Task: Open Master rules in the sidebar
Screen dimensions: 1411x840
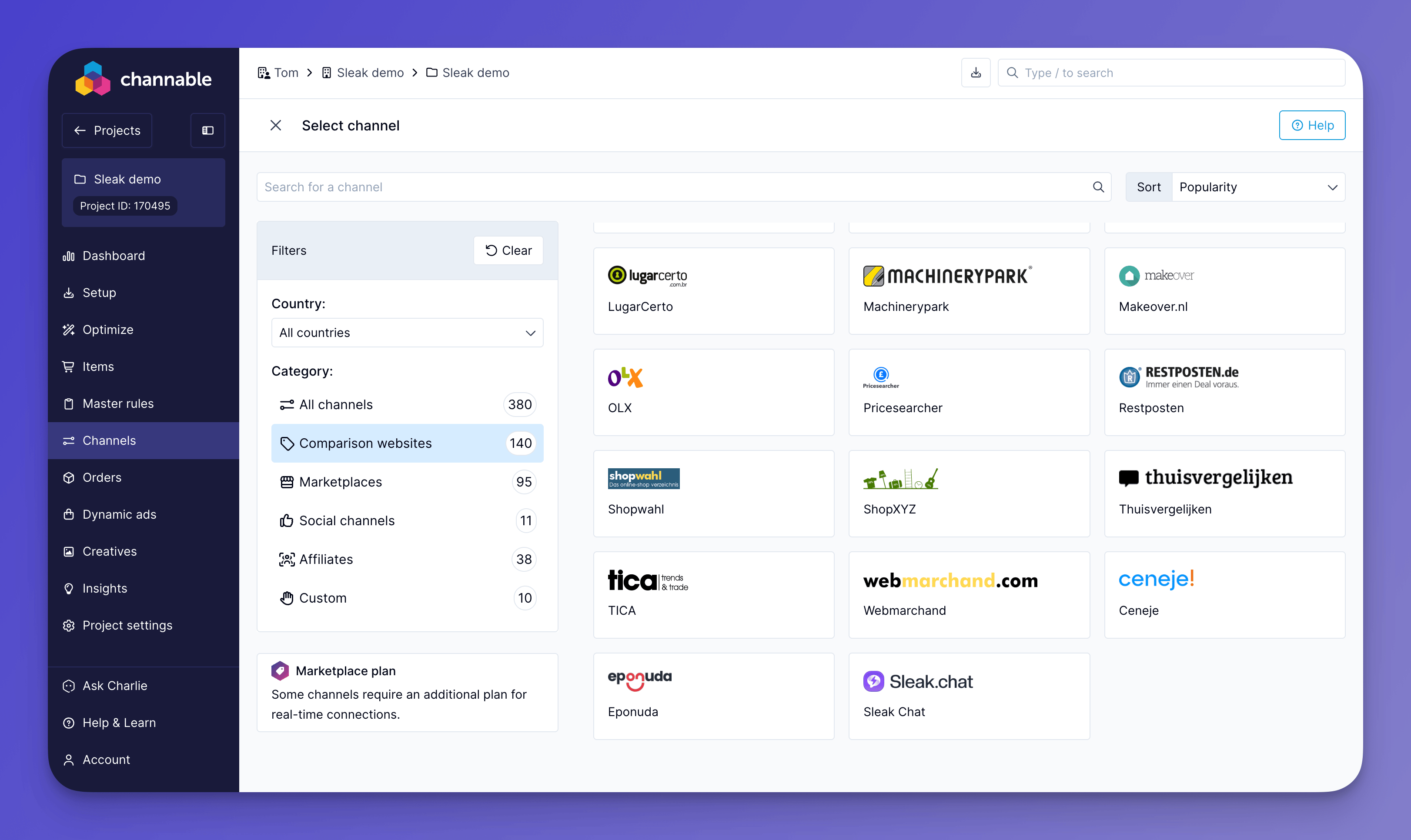Action: [x=143, y=403]
